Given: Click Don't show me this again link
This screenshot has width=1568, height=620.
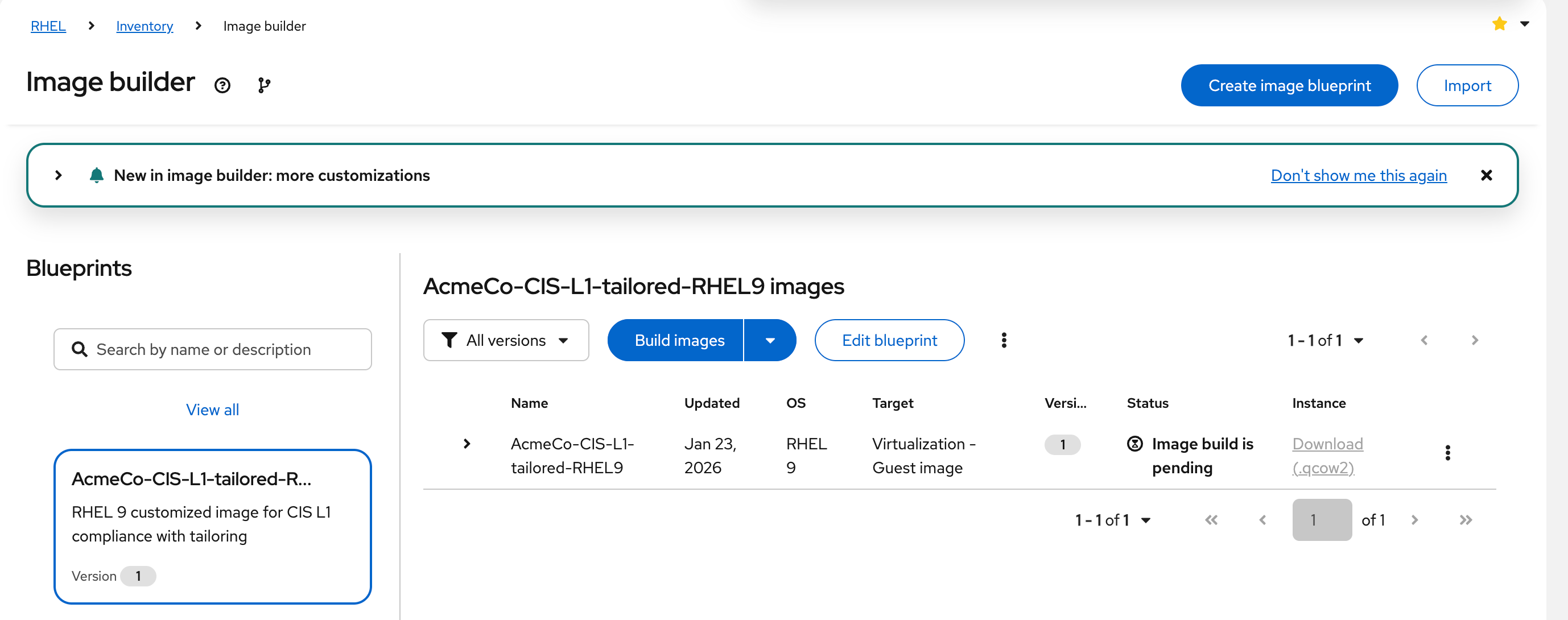Looking at the screenshot, I should point(1359,175).
